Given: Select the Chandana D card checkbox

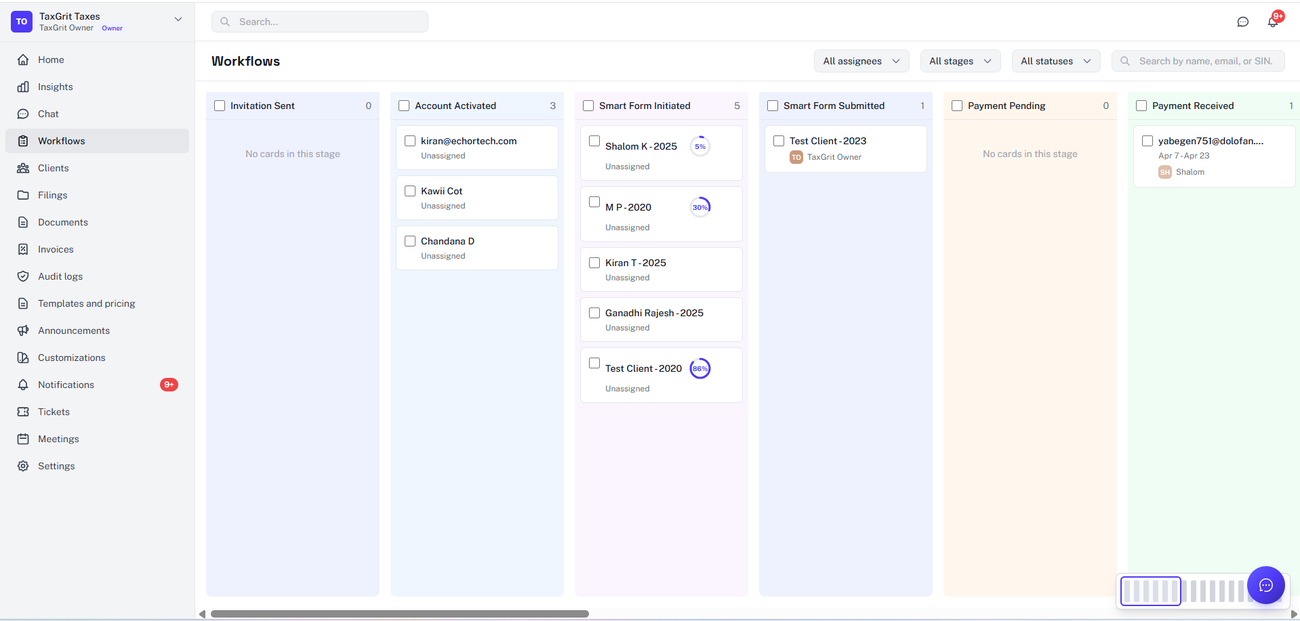Looking at the screenshot, I should [410, 241].
